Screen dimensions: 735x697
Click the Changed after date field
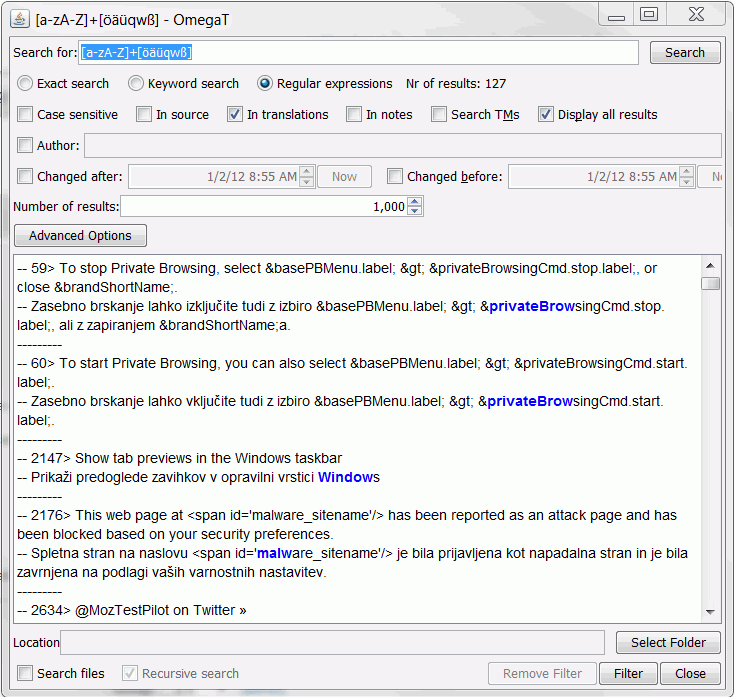click(x=214, y=177)
